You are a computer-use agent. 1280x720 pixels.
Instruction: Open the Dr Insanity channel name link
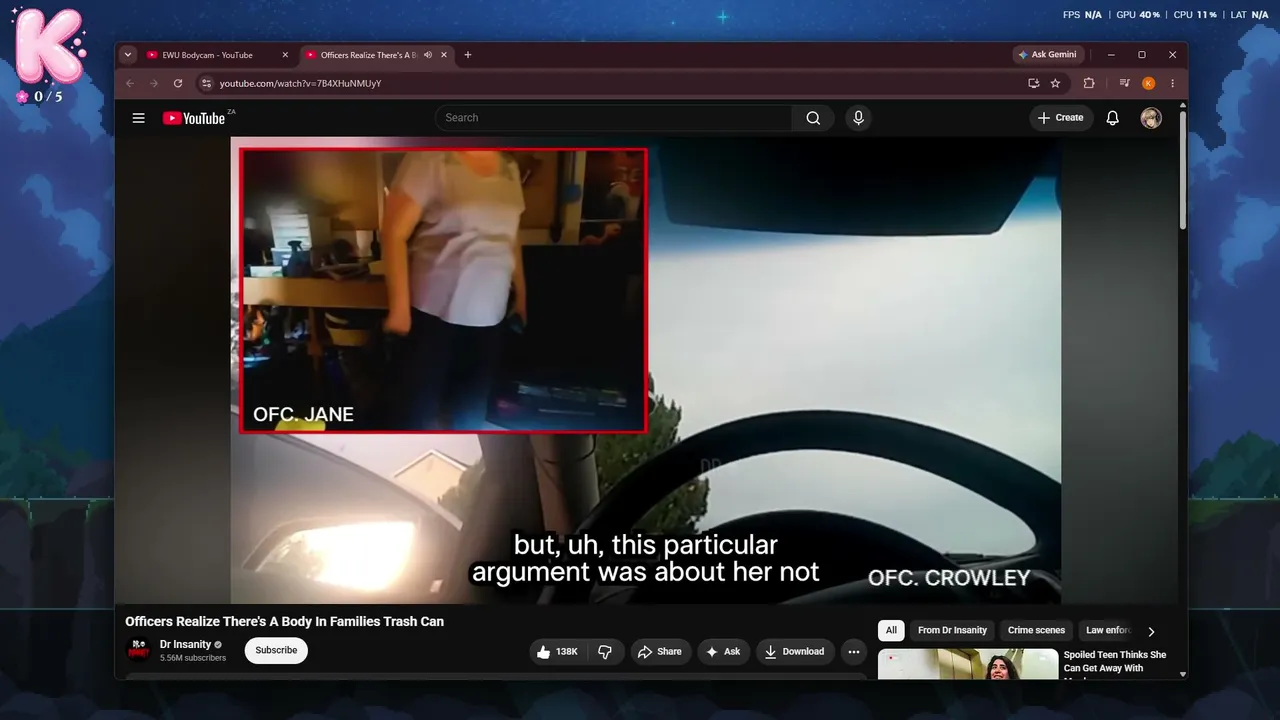point(185,644)
